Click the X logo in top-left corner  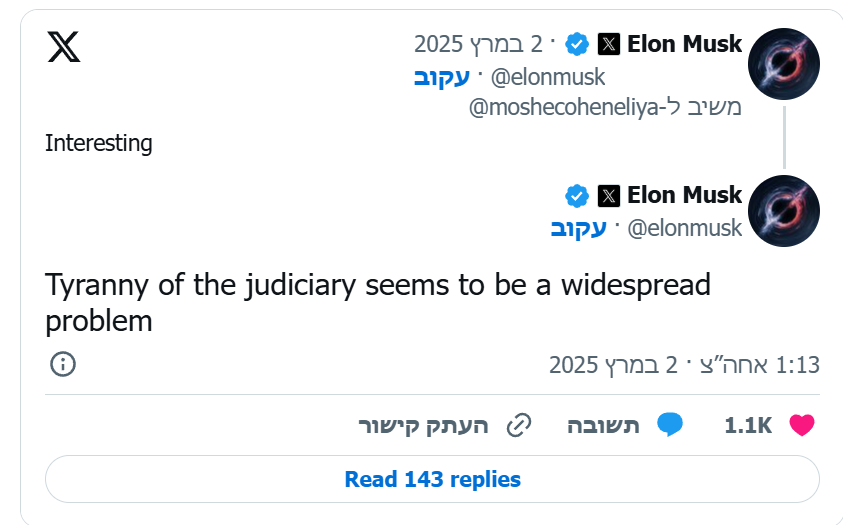[x=63, y=46]
